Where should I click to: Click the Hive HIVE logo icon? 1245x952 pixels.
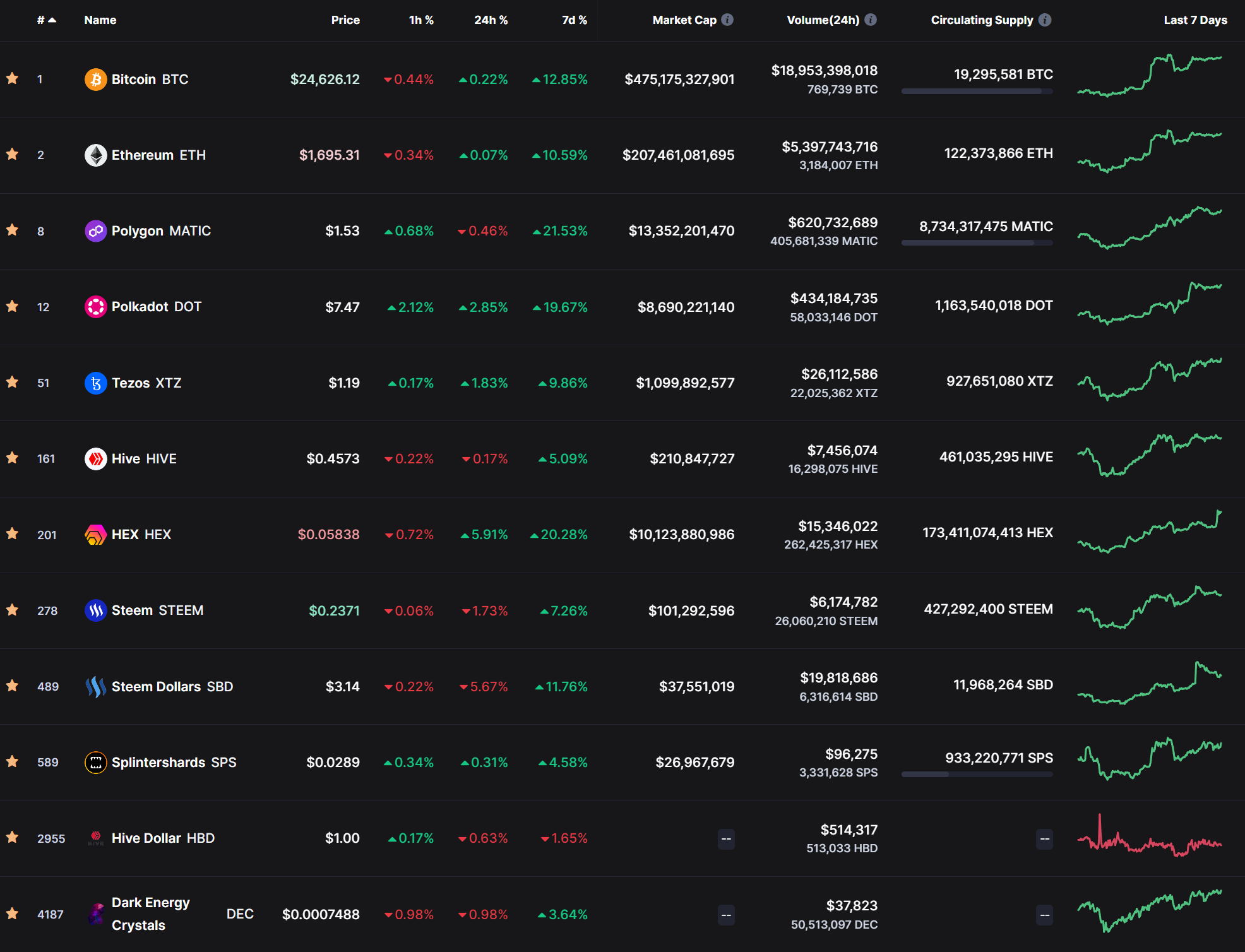click(x=95, y=459)
